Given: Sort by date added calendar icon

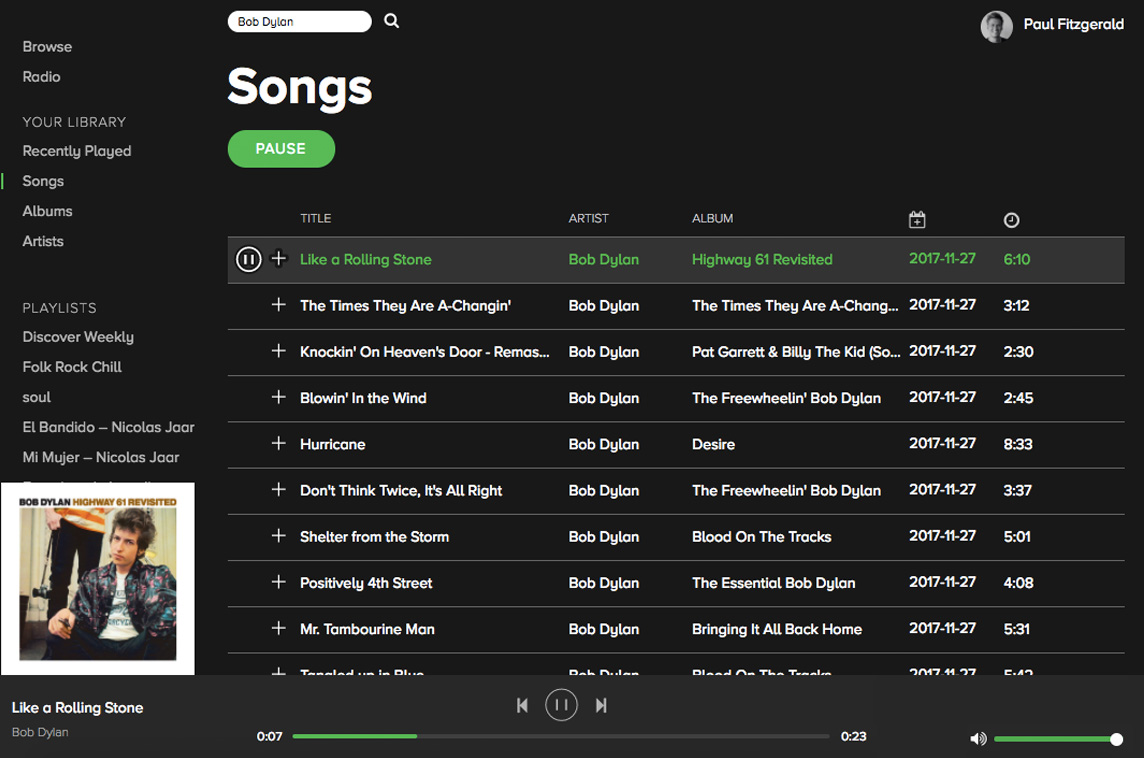Looking at the screenshot, I should tap(917, 220).
